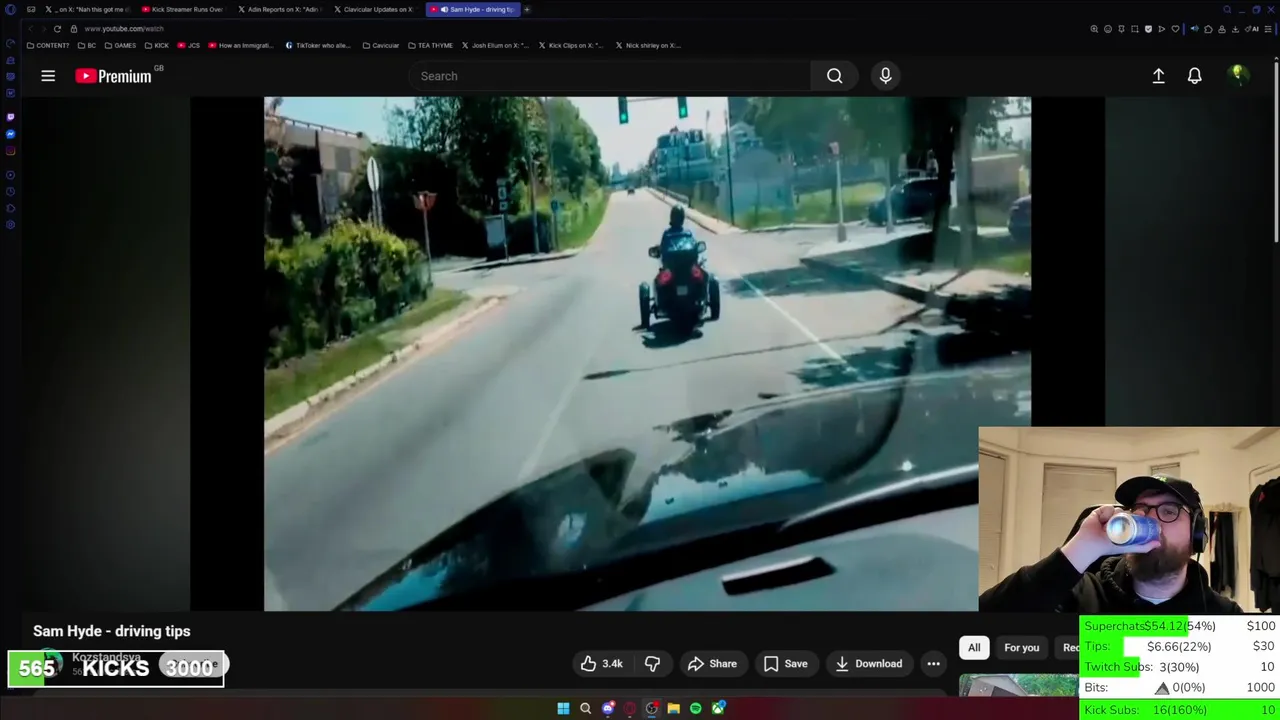Screen dimensions: 1280x720
Task: Open Spotify from the taskbar
Action: (696, 708)
